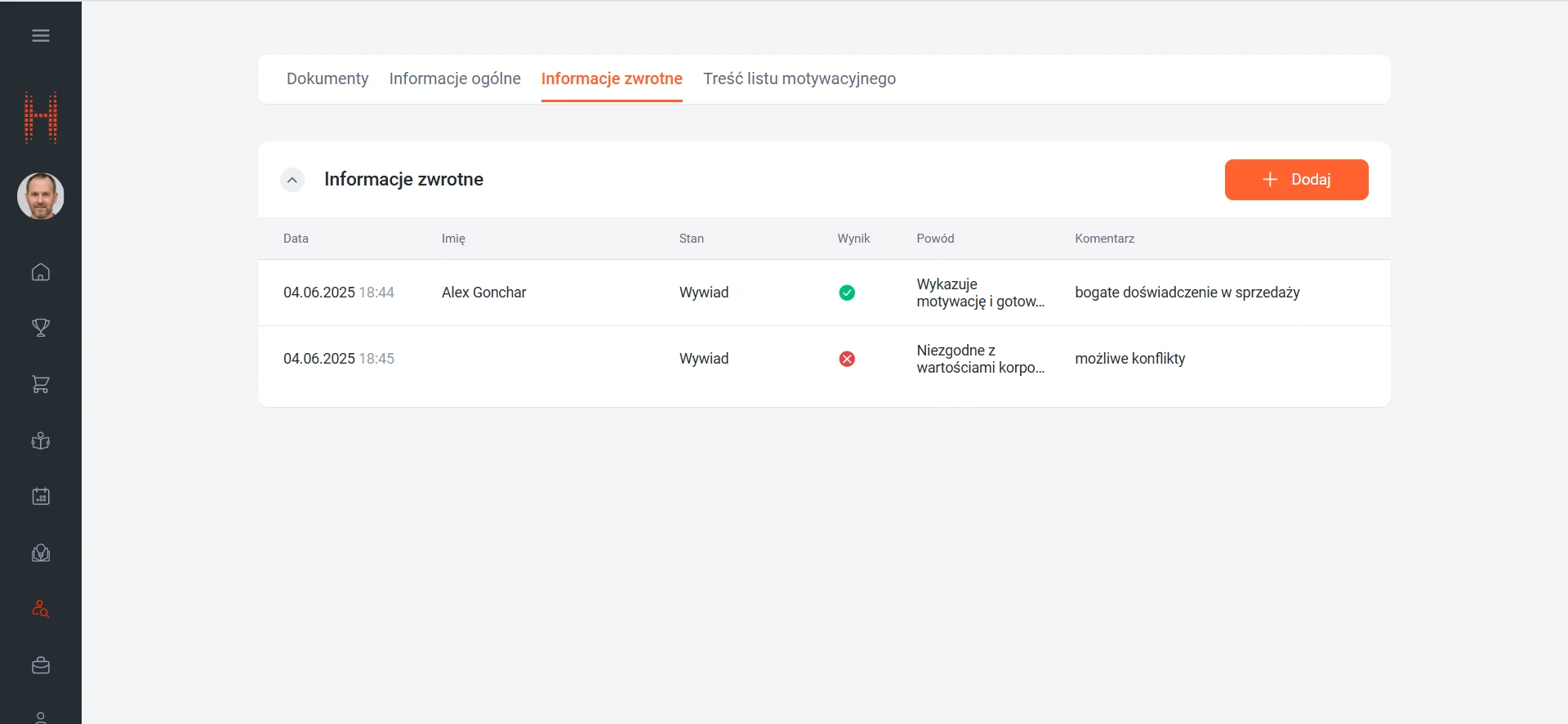Viewport: 1568px width, 724px height.
Task: Click the person reading book icon
Action: coord(41,441)
